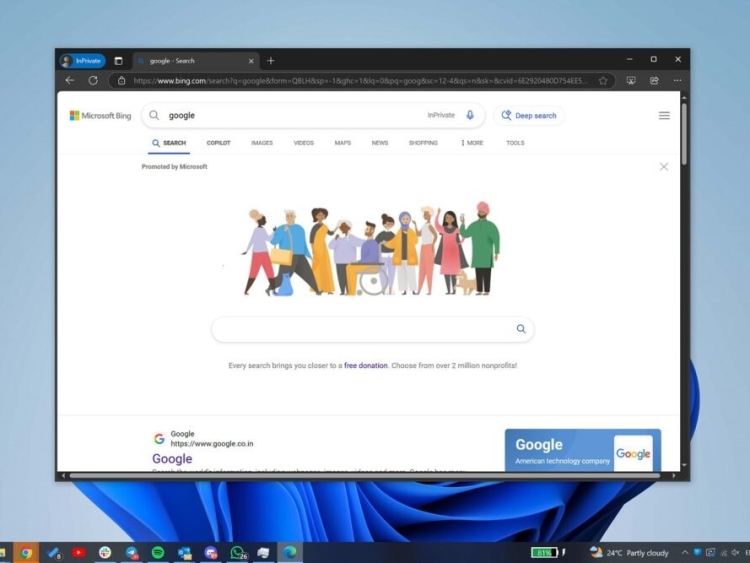Screen dimensions: 750x563
Task: Open the tab actions menu icon
Action: tap(118, 61)
